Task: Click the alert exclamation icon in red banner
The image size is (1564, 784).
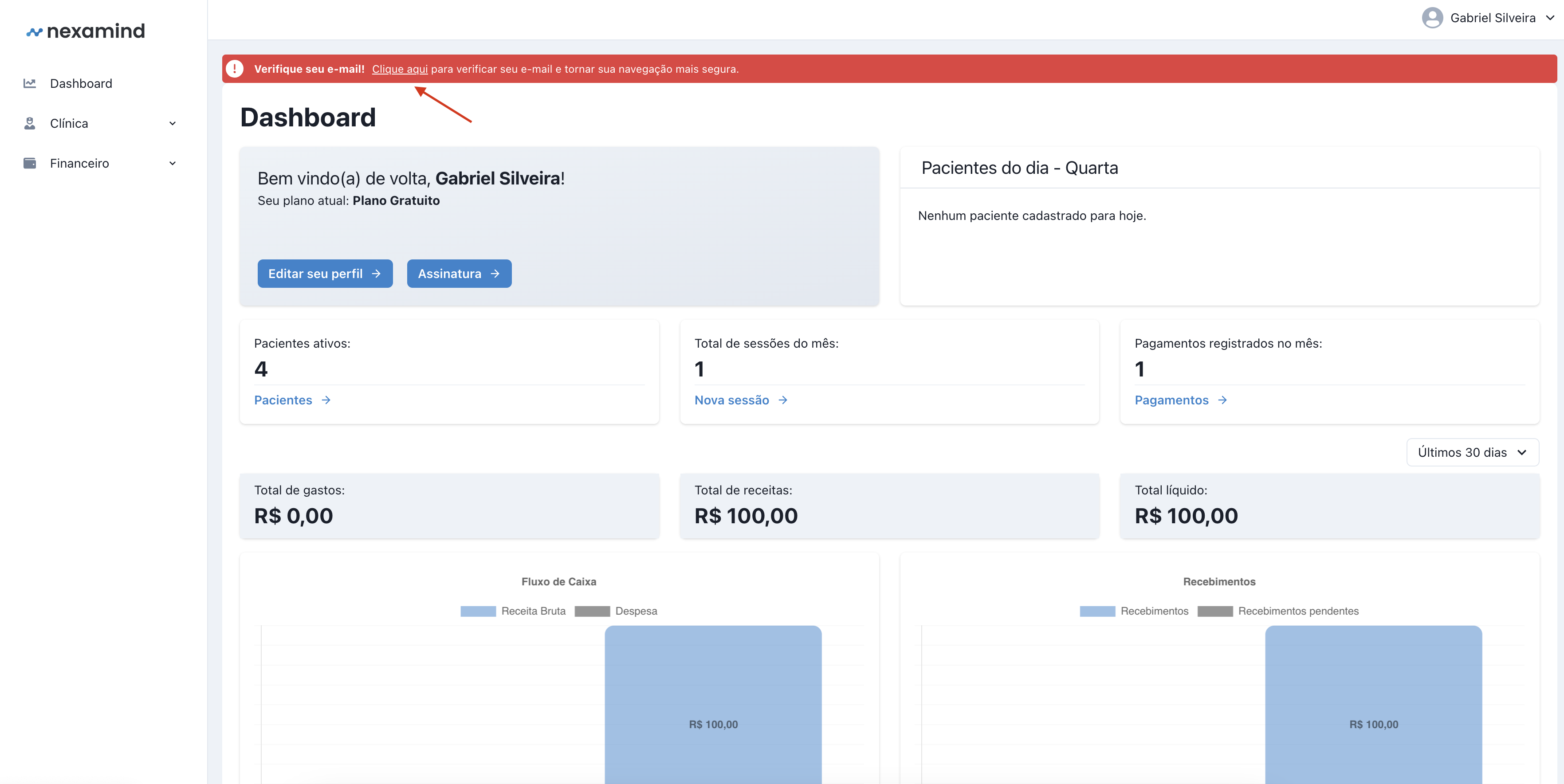Action: pos(235,69)
